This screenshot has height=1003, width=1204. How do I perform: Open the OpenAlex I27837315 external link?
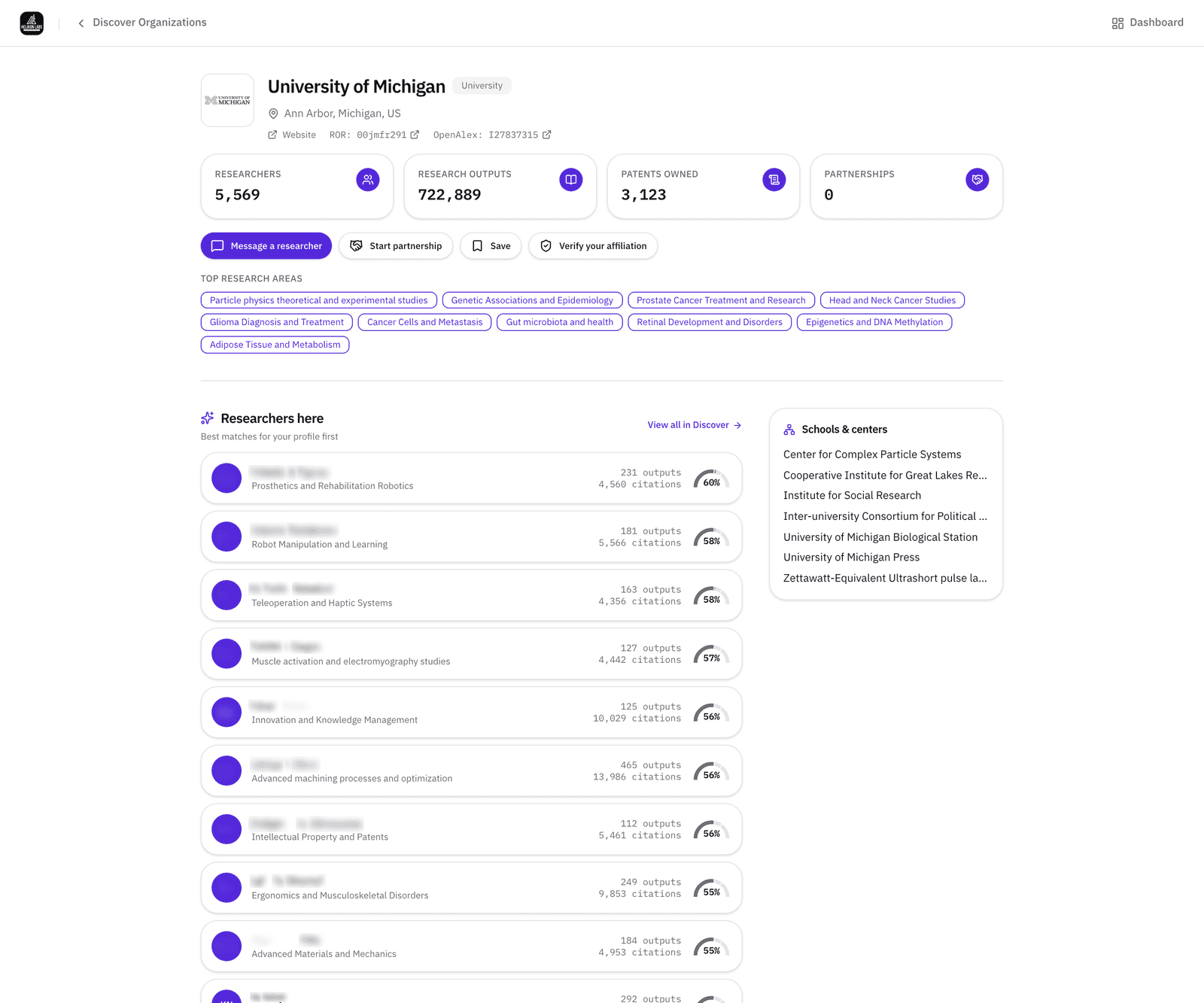pyautogui.click(x=492, y=135)
